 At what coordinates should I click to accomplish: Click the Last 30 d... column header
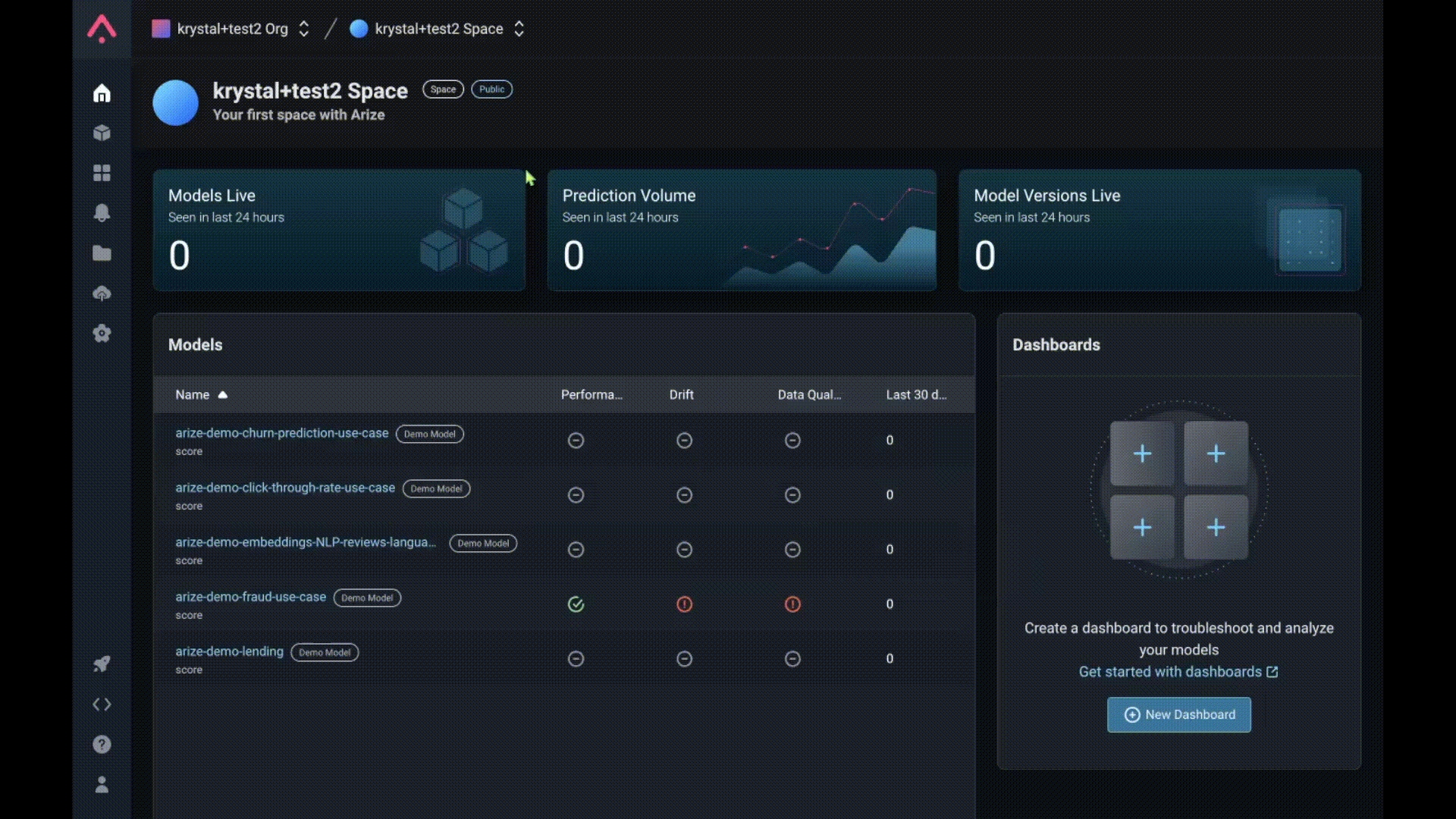pyautogui.click(x=915, y=395)
